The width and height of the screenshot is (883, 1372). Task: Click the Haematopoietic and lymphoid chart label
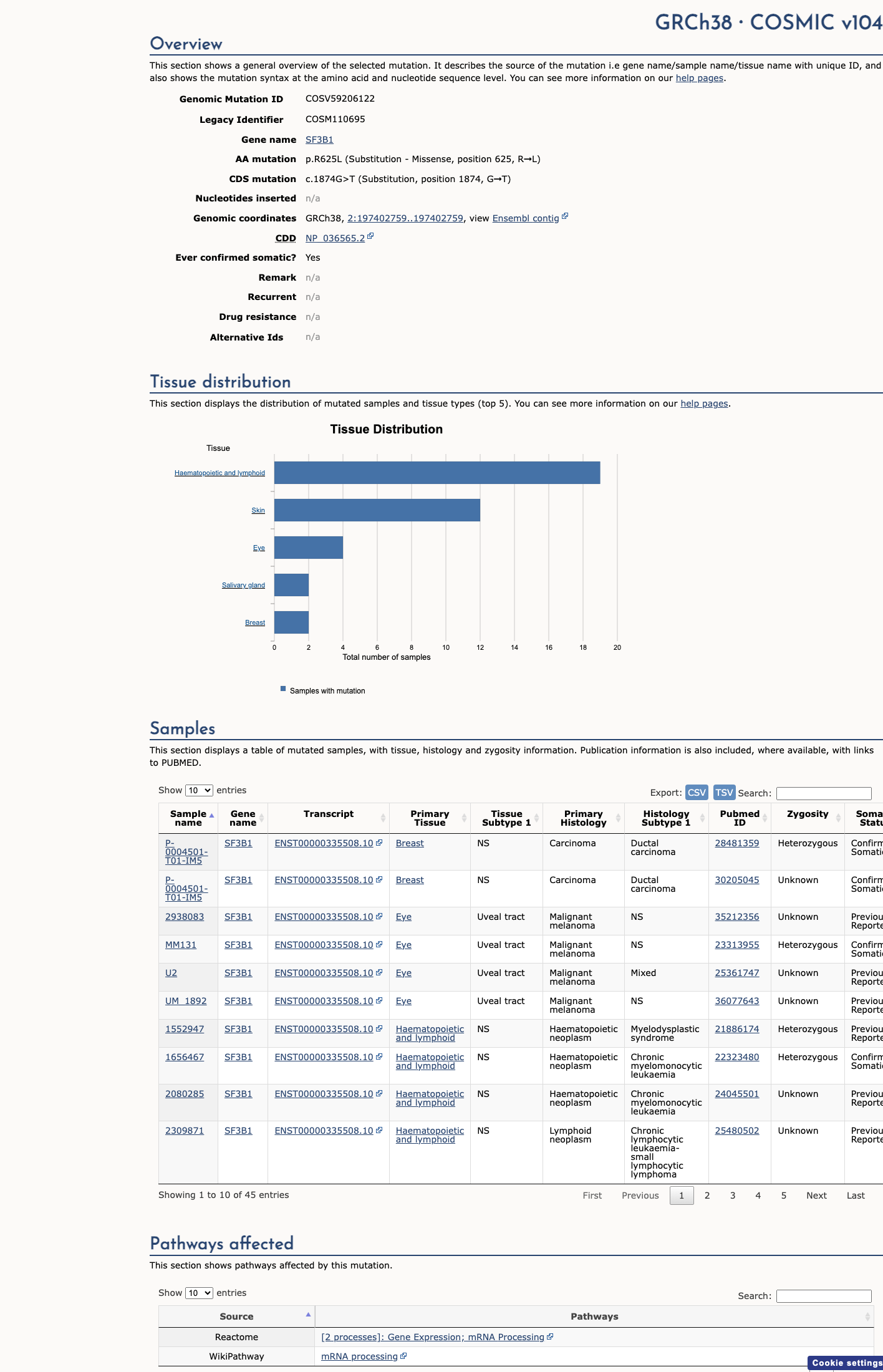pos(220,473)
